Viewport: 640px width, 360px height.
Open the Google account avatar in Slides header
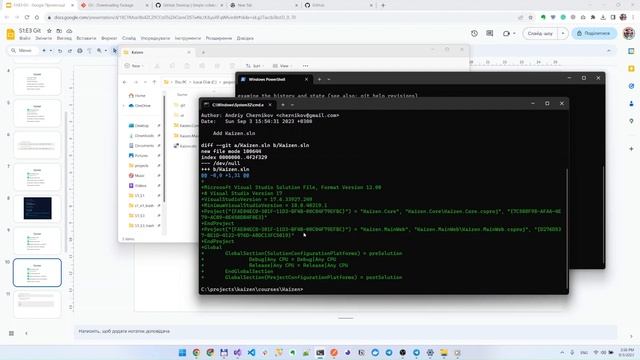(x=629, y=33)
